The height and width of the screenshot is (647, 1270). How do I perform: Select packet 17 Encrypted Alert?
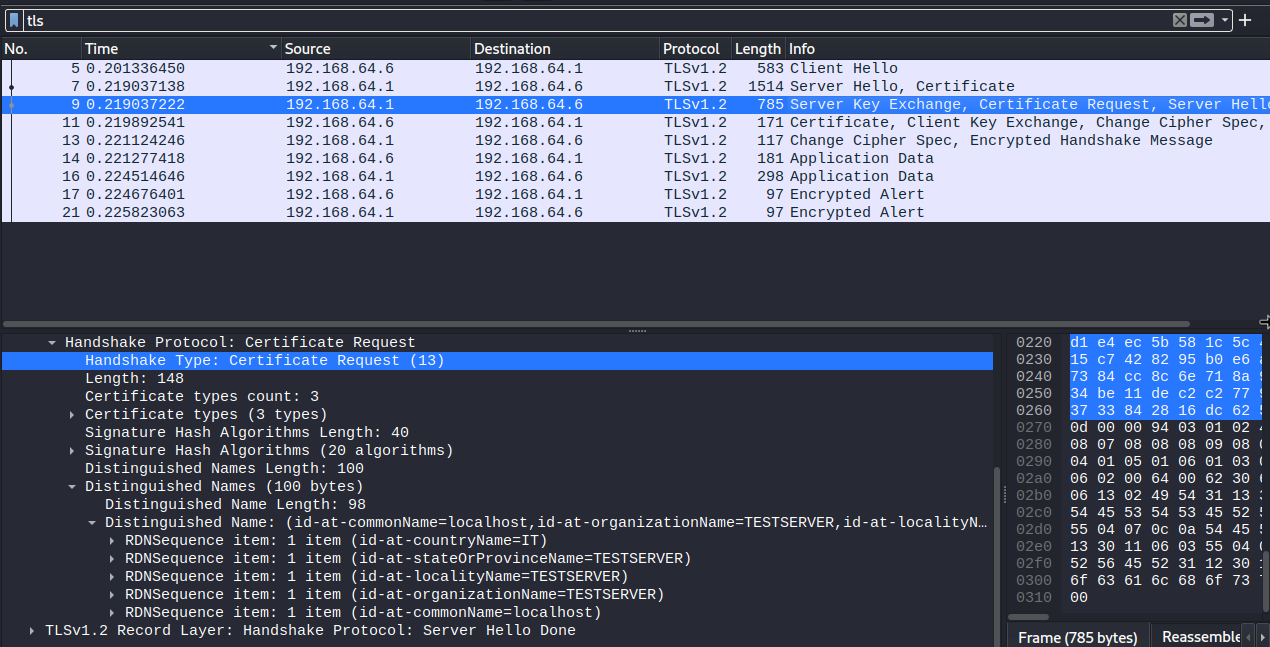635,194
